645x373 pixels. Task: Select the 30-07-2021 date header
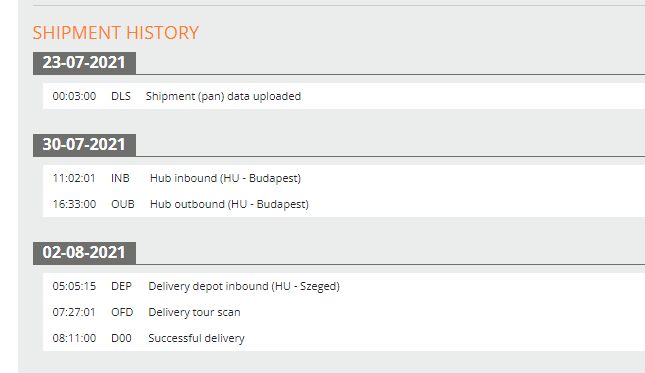click(84, 145)
